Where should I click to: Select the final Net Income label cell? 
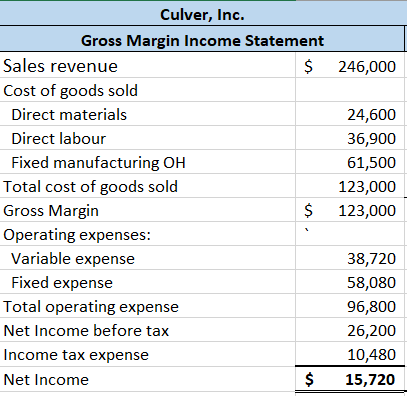147,379
